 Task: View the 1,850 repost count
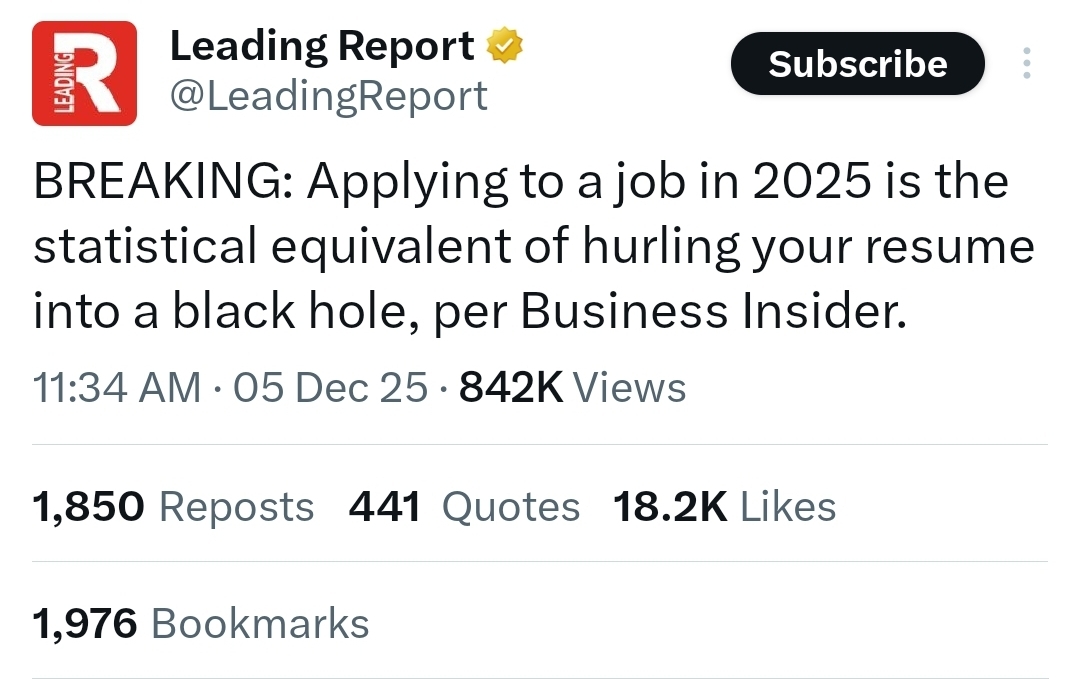point(89,507)
